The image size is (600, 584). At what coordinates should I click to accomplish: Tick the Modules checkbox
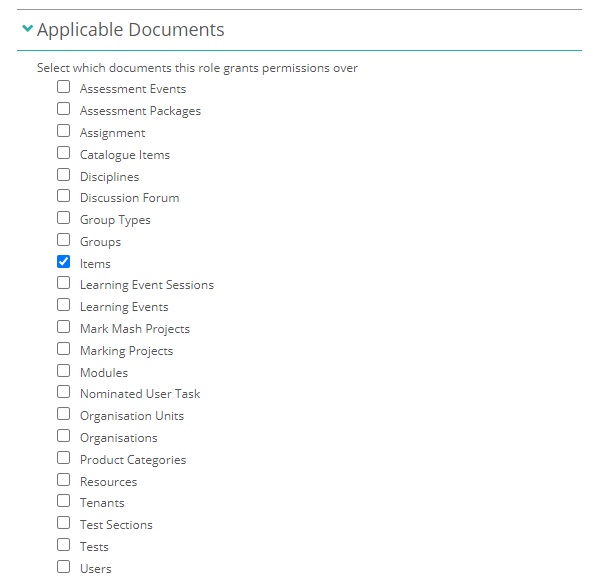point(64,371)
